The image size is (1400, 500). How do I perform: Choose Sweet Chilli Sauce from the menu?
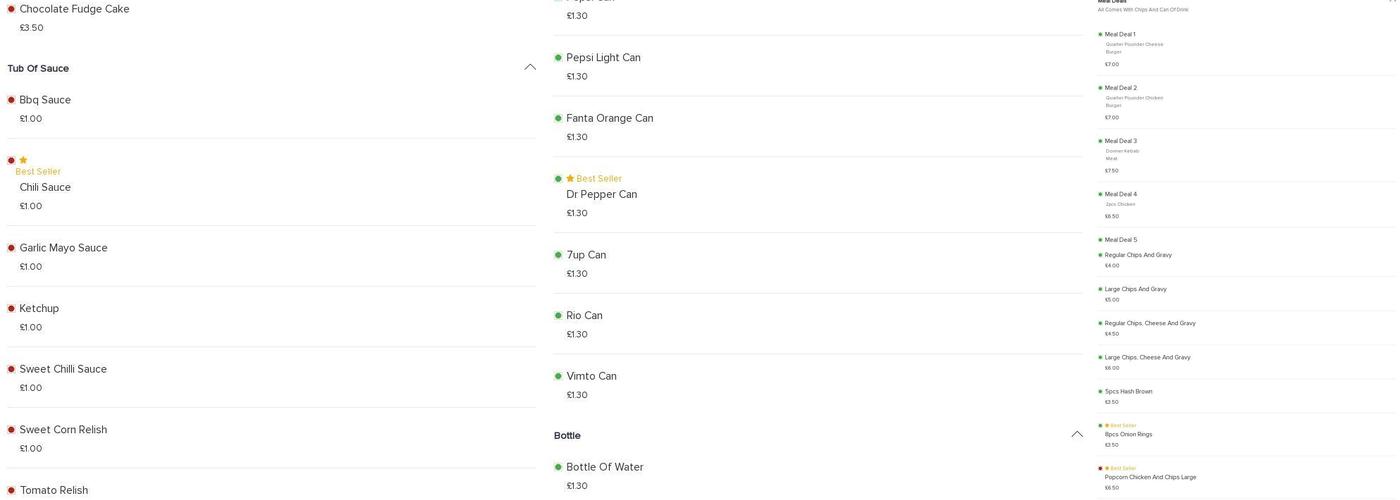63,369
